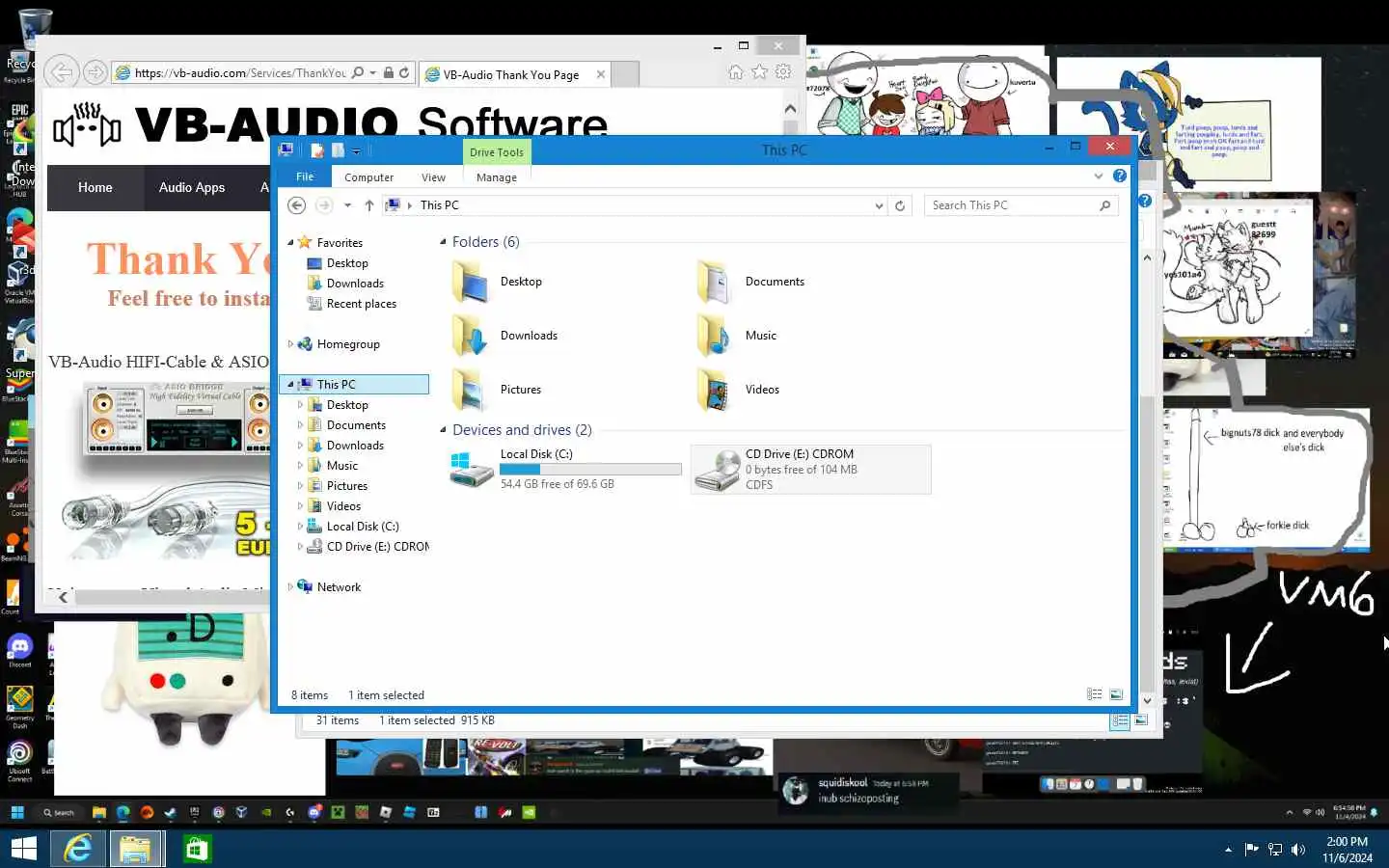The height and width of the screenshot is (868, 1389).
Task: Select Network in the navigation pane
Action: 339,587
